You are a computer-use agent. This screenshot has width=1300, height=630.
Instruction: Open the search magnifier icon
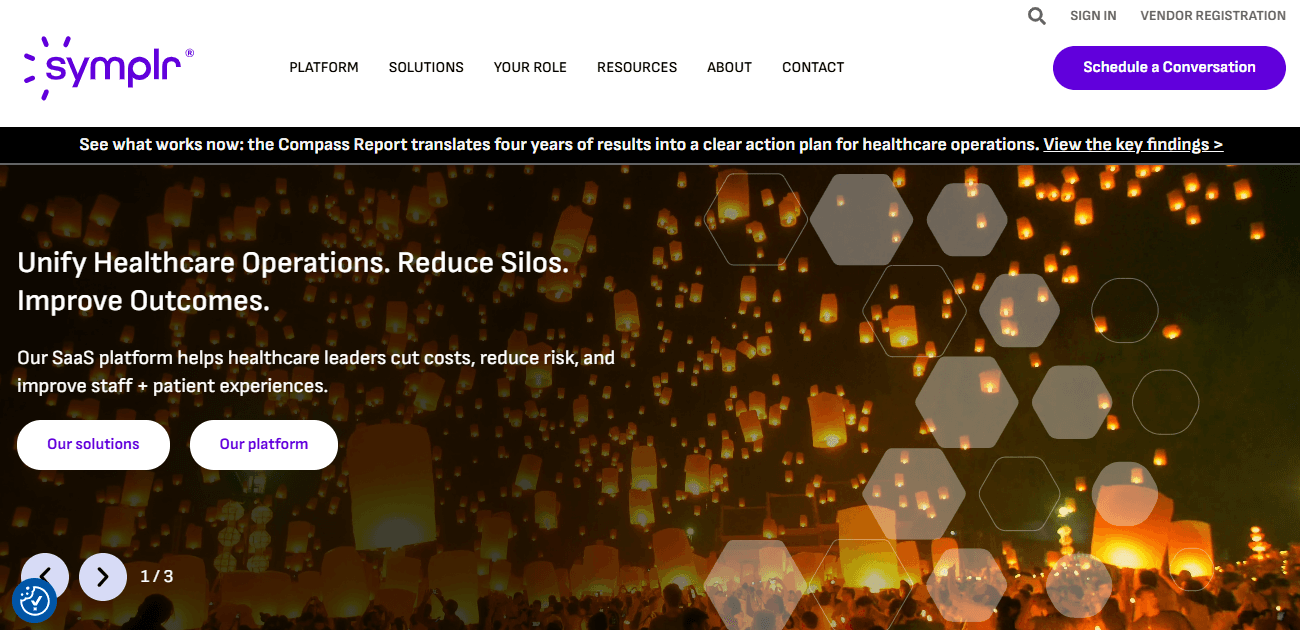point(1036,15)
